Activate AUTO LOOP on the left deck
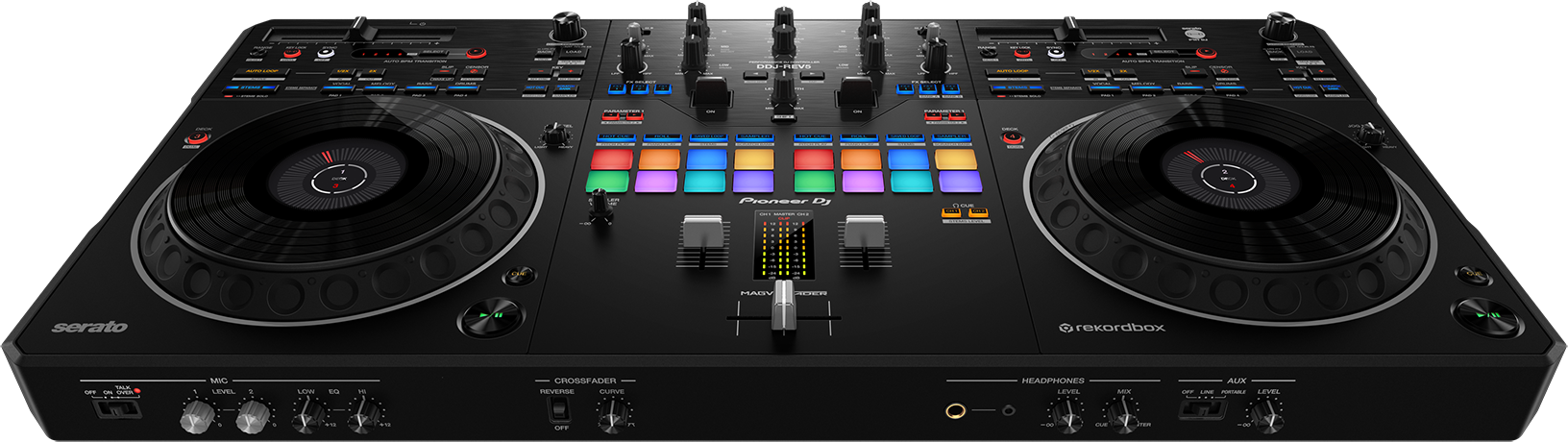Viewport: 1568px width, 442px height. coord(260,71)
